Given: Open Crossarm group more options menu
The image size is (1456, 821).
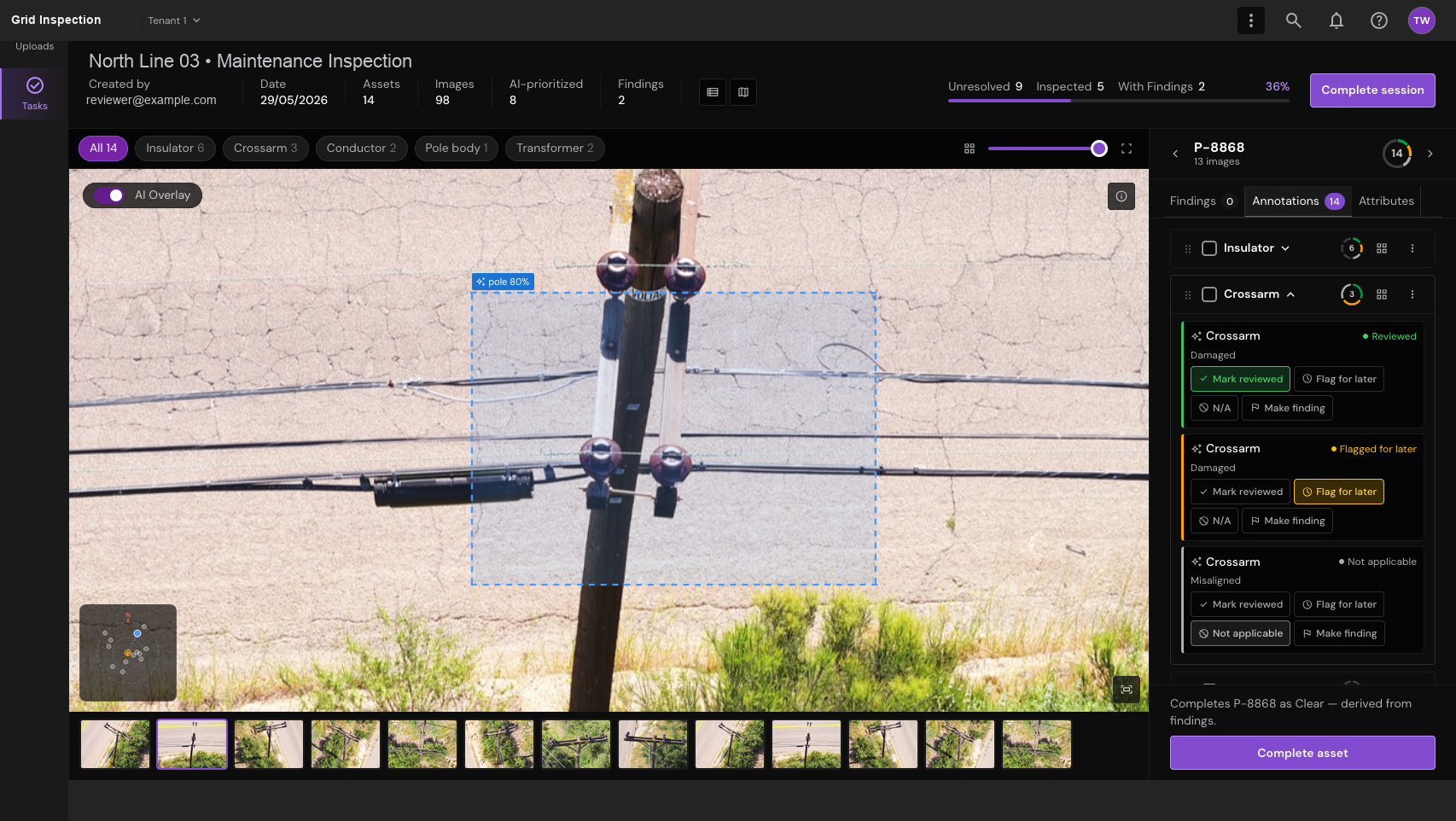Looking at the screenshot, I should [1412, 294].
